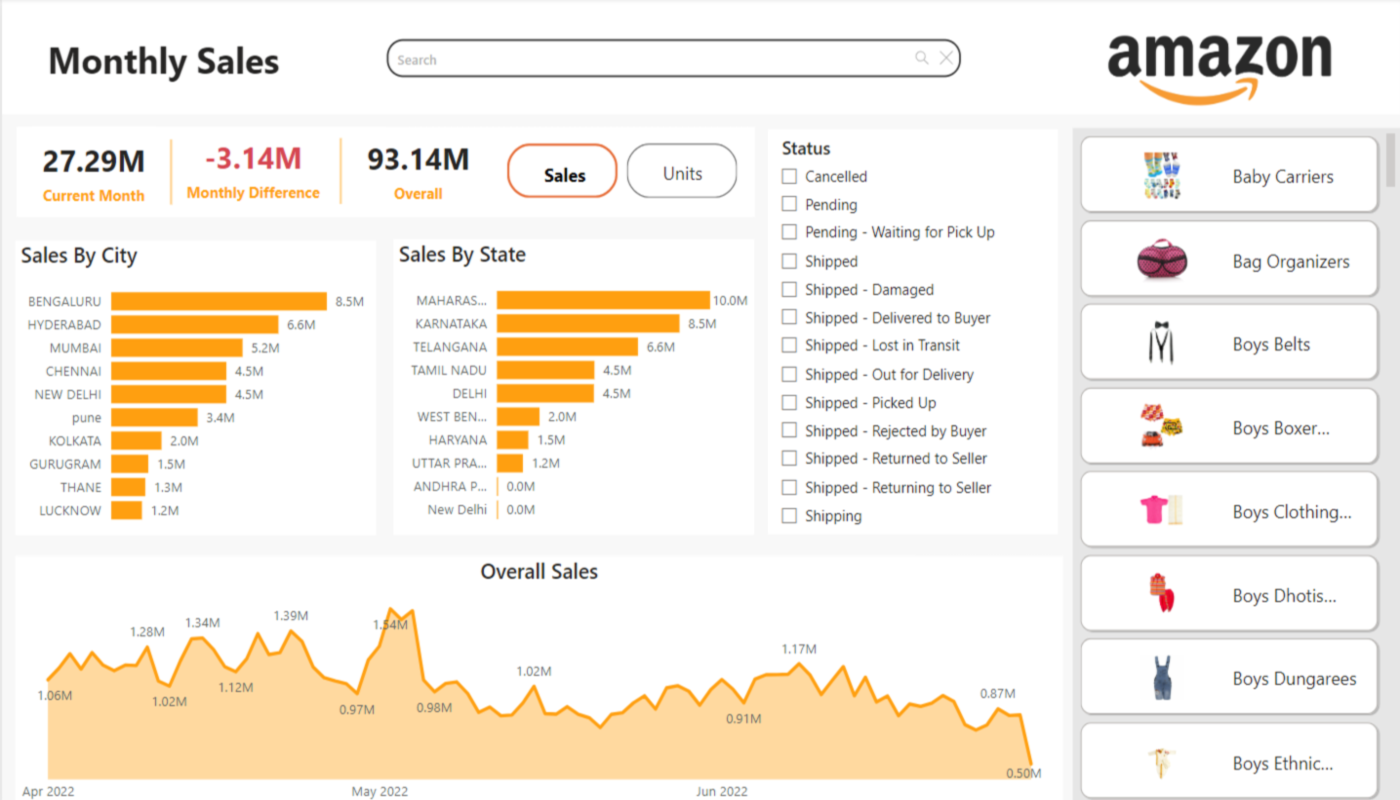Click the category list vertical scrollbar
This screenshot has width=1400, height=800.
(1390, 160)
